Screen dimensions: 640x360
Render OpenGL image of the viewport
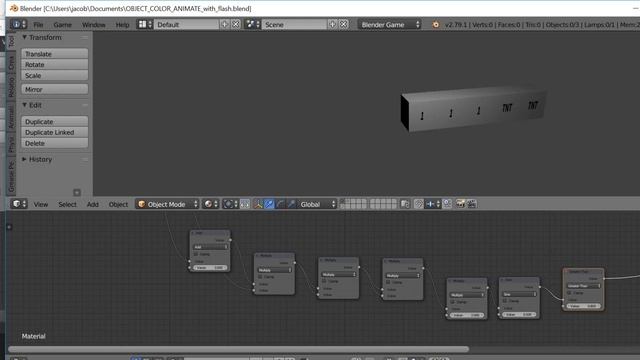(460, 204)
